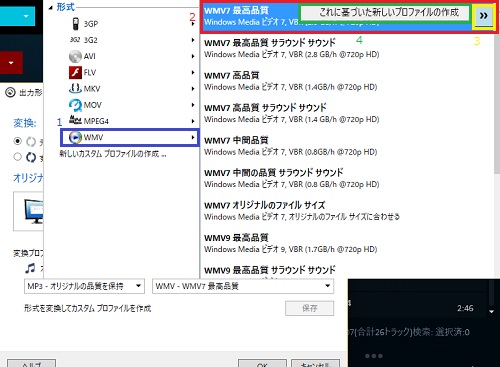500x367 pixels.
Task: Select WMV7 高品質 サラウンド サウンド profile
Action: pyautogui.click(x=347, y=113)
